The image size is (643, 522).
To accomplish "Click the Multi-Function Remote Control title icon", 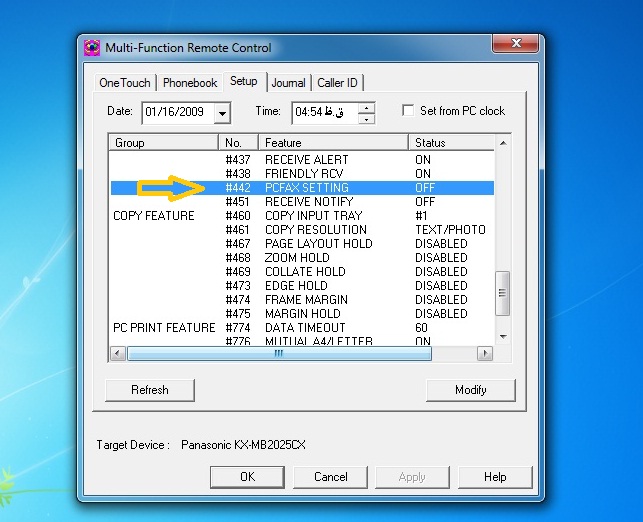I will click(92, 47).
